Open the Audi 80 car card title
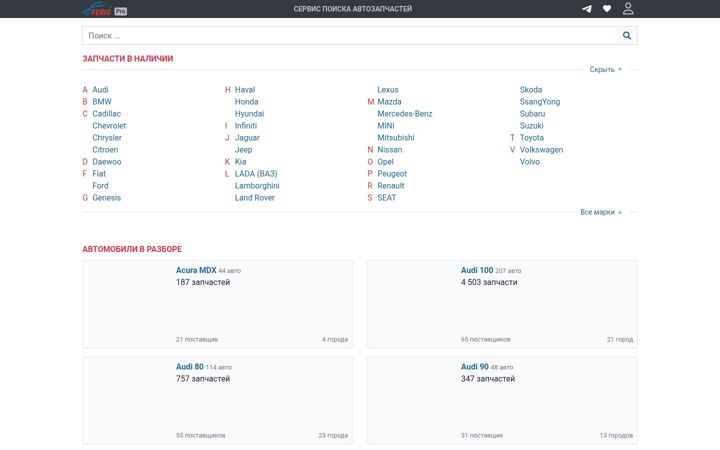The height and width of the screenshot is (450, 720). (x=190, y=366)
